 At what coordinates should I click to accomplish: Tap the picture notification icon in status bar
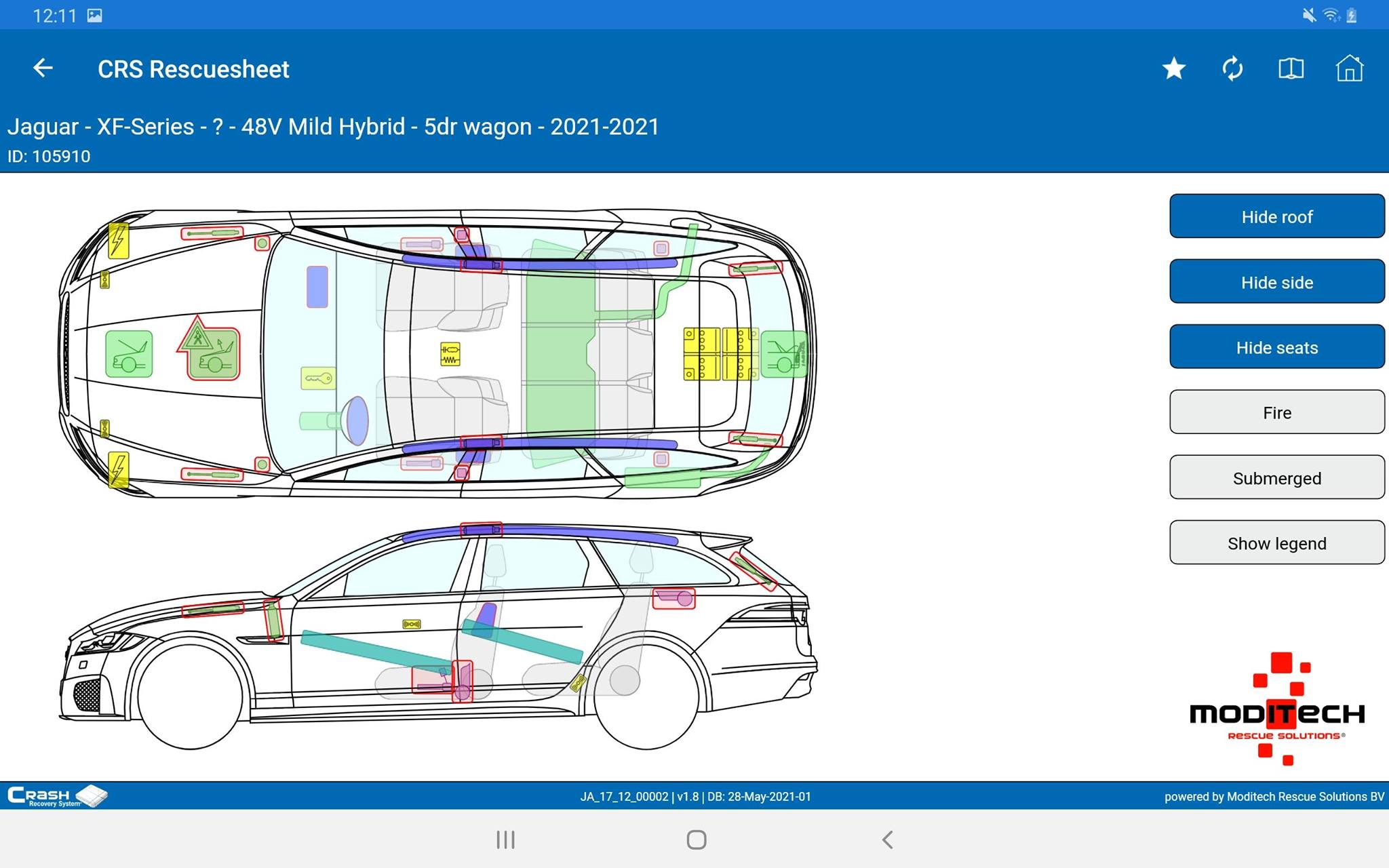click(95, 15)
